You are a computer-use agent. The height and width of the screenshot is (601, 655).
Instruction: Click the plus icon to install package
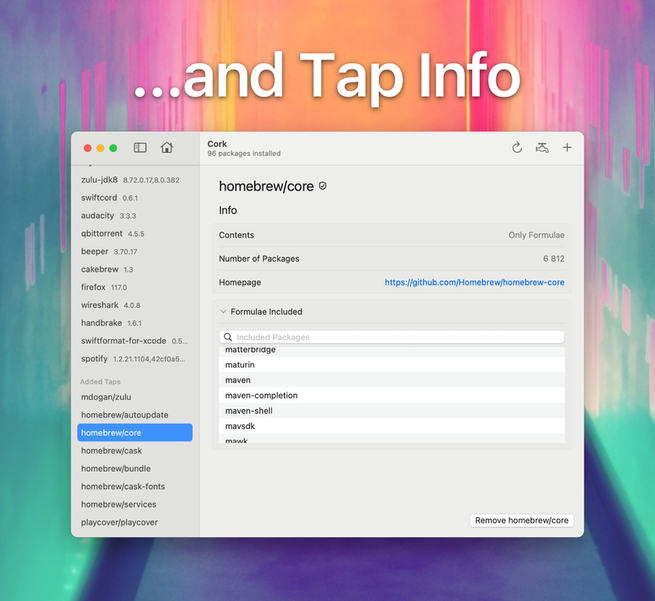click(567, 147)
